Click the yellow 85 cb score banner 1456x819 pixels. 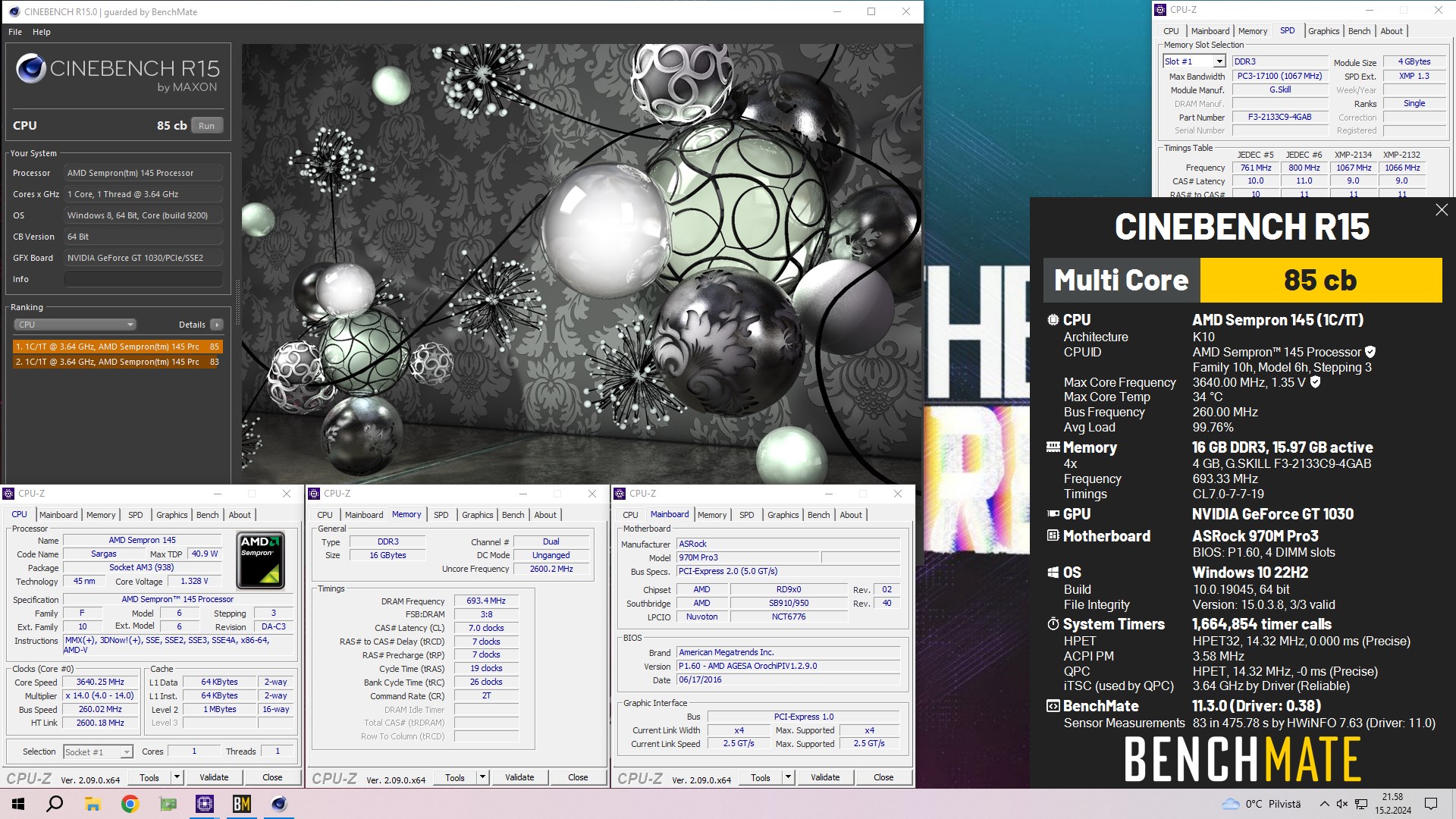point(1320,280)
